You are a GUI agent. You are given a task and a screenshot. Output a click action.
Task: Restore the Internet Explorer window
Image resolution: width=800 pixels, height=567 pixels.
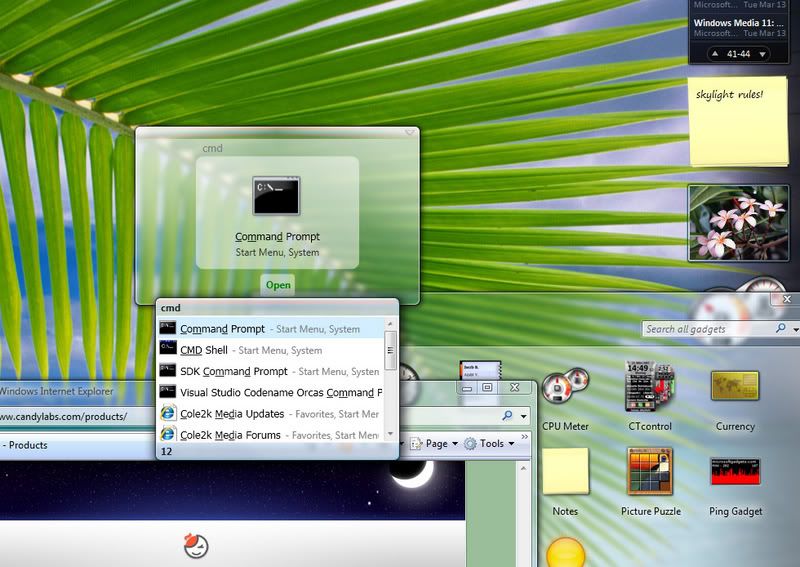point(487,387)
